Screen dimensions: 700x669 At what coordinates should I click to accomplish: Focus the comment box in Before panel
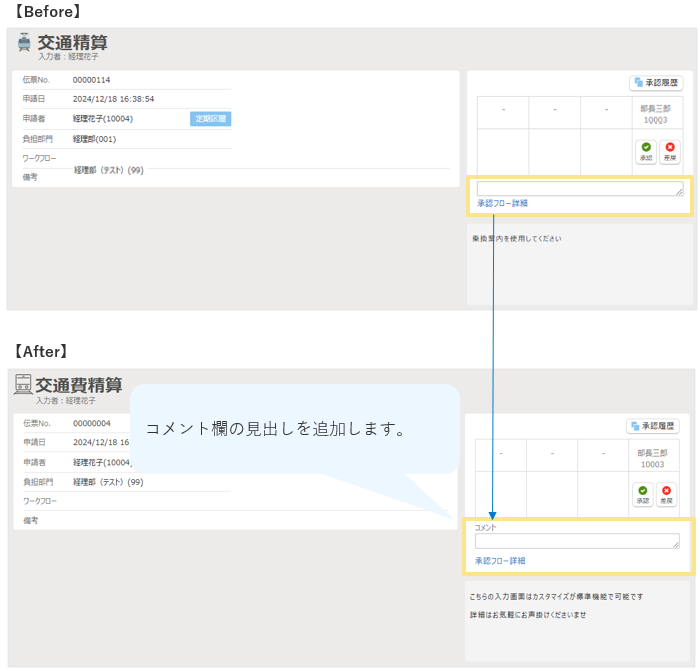(578, 188)
